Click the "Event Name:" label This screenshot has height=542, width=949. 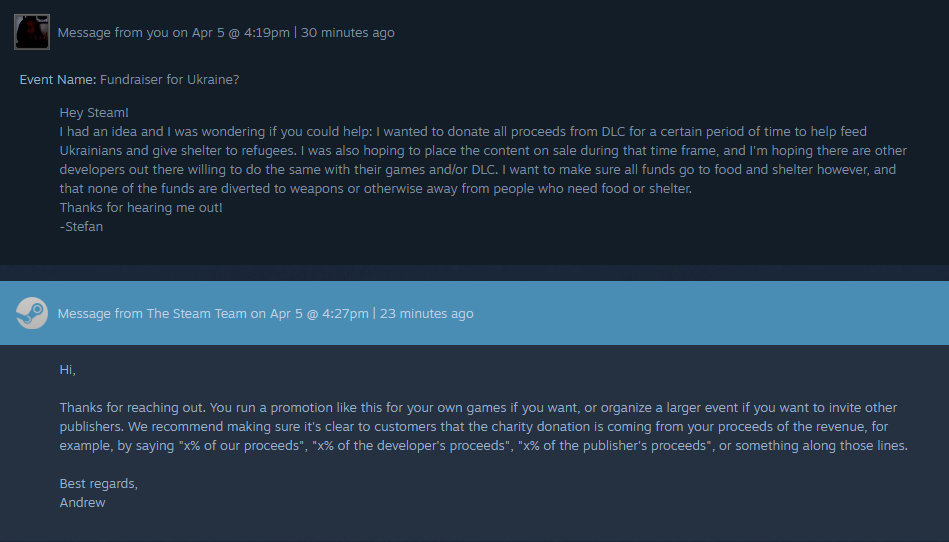58,79
